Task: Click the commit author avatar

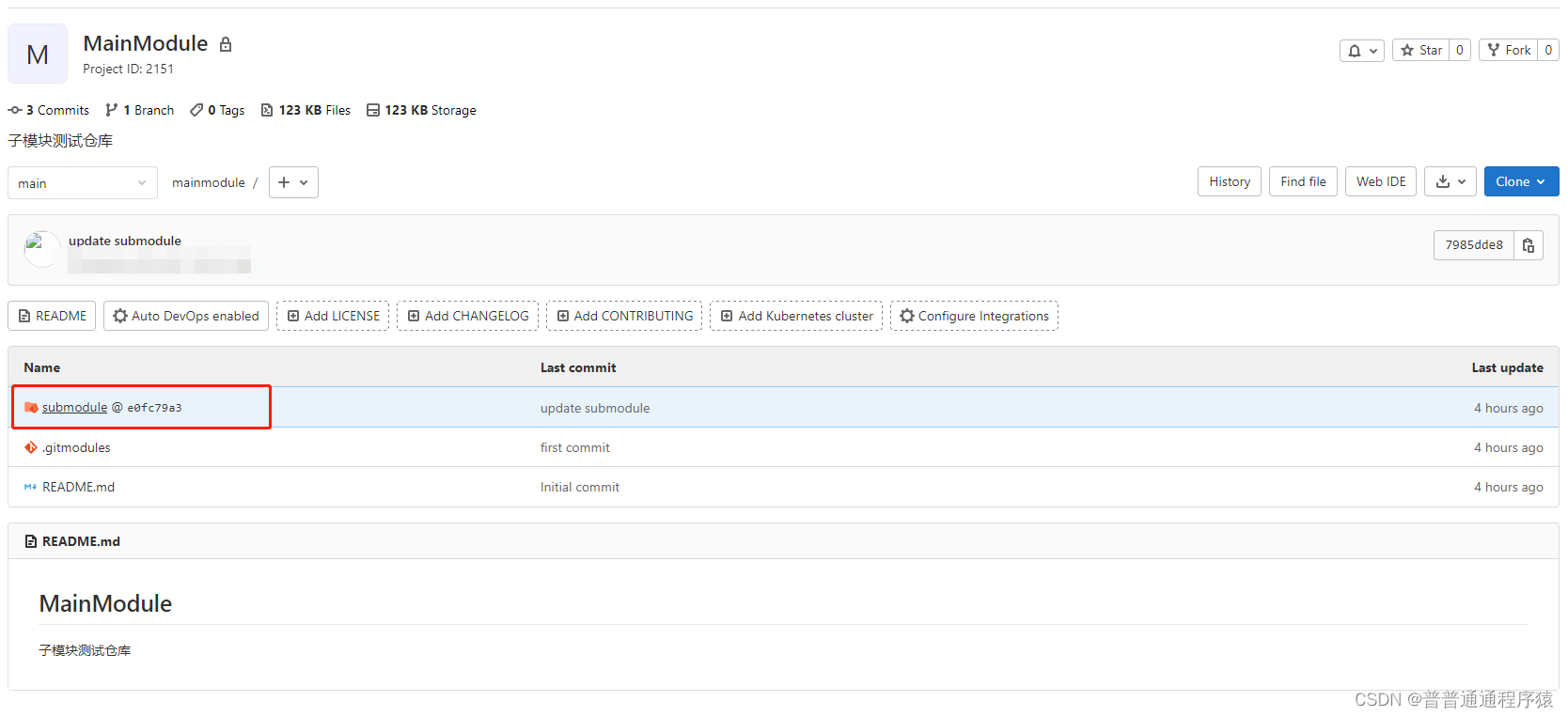Action: click(41, 250)
